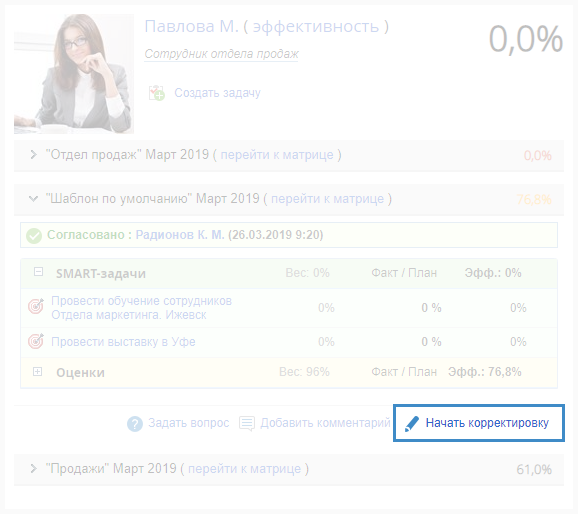Screen dimensions: 578x514
Task: Expand the "Отдел продаж" Март 2019 section
Action: point(34,154)
